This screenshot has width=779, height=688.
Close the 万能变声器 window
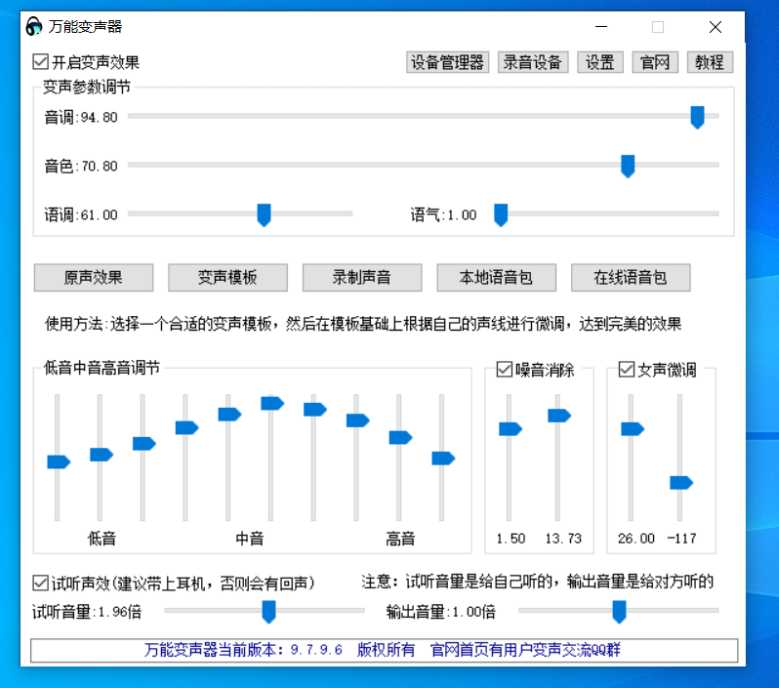tap(715, 27)
